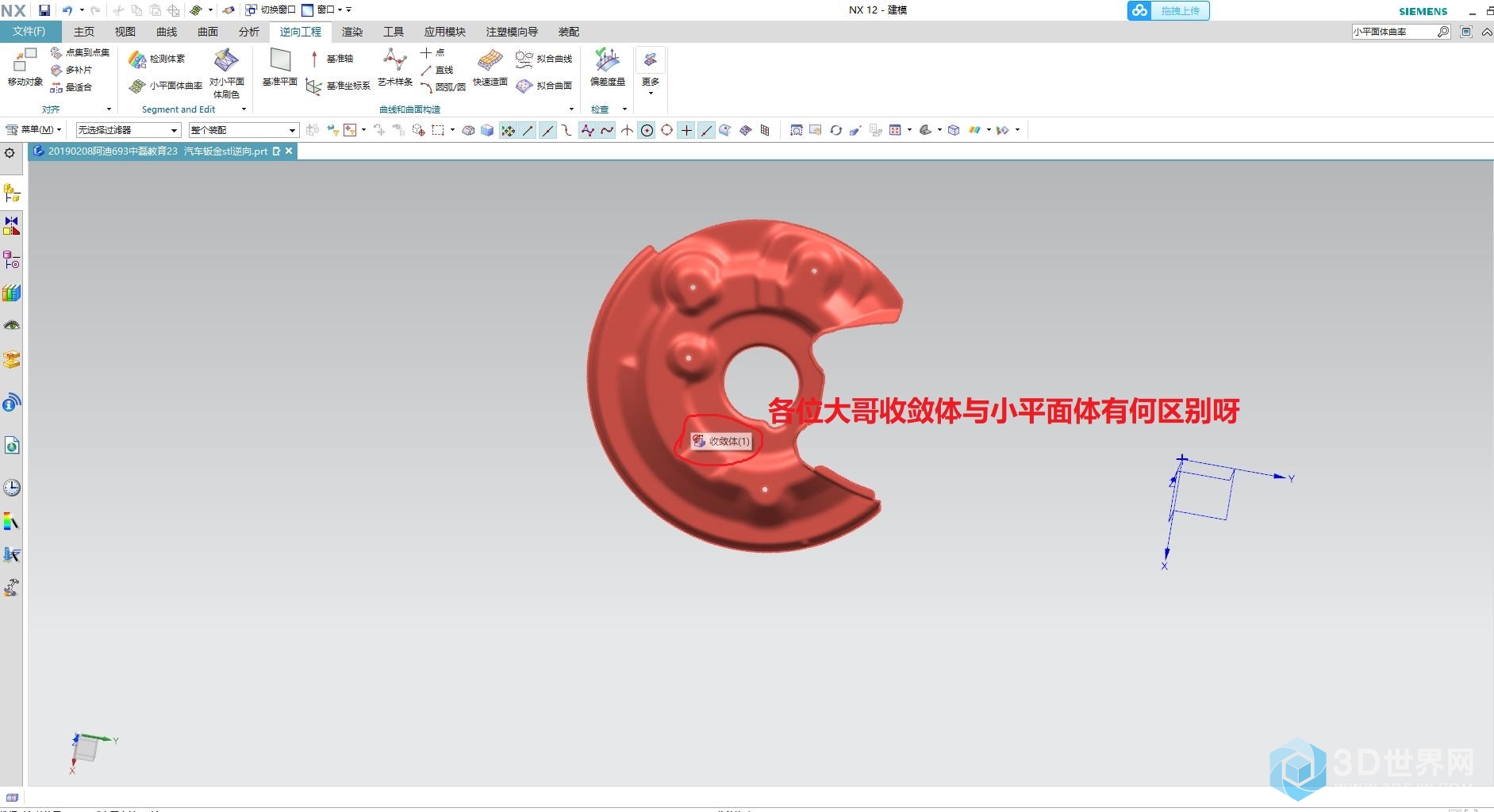This screenshot has height=812, width=1494.
Task: Select the Multi-Patch (多补片) align tool
Action: [71, 70]
